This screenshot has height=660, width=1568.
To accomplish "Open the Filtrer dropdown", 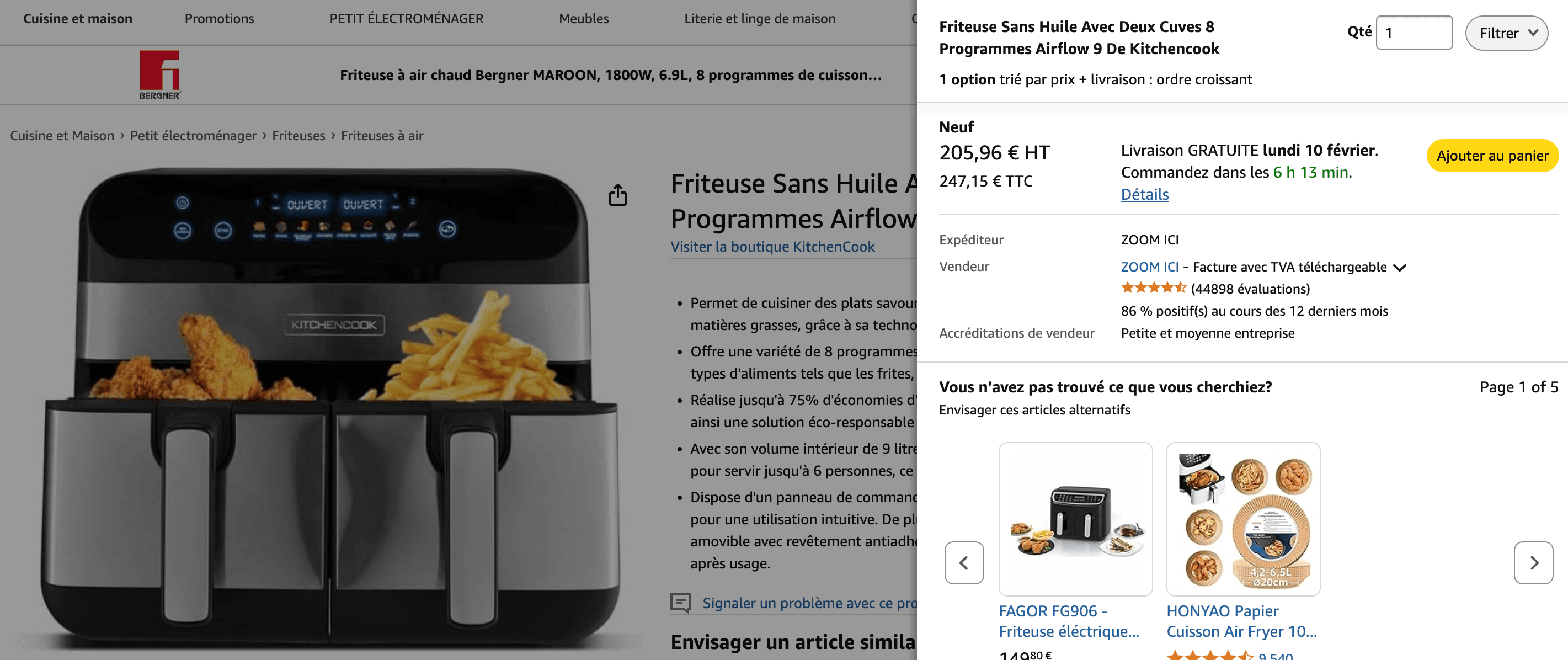I will pyautogui.click(x=1506, y=33).
